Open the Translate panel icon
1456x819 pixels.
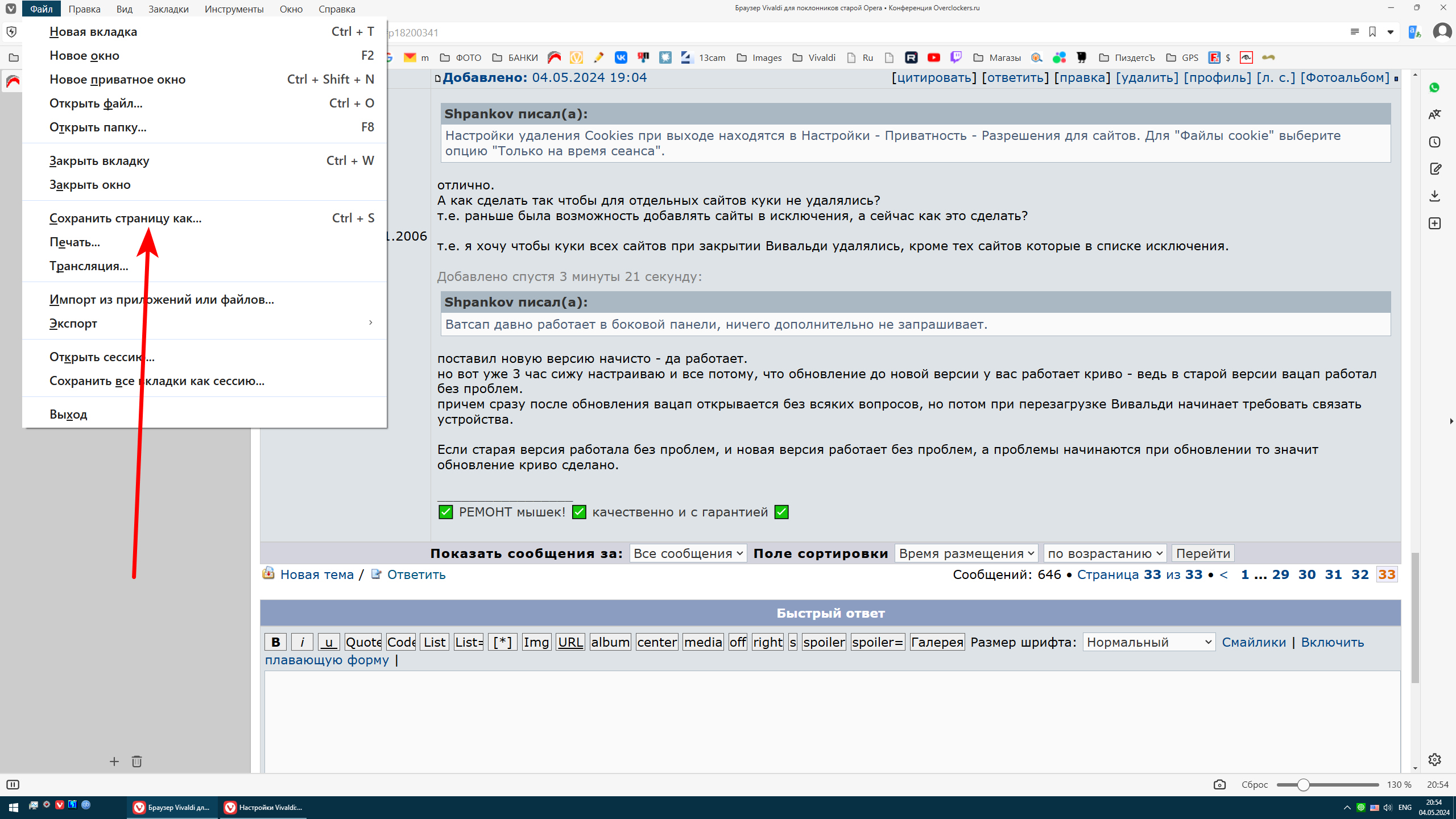pyautogui.click(x=1434, y=114)
